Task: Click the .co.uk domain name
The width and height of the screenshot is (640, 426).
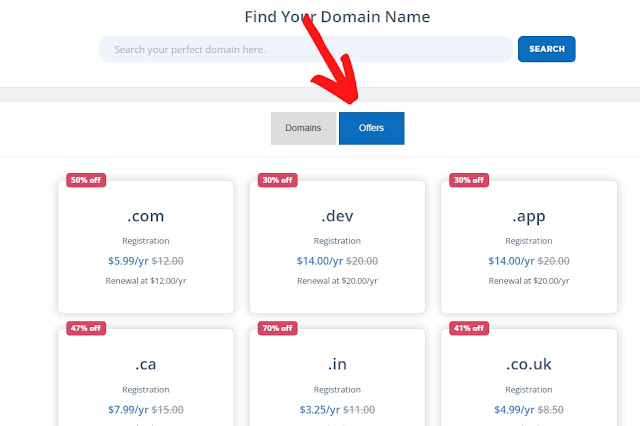Action: click(529, 364)
